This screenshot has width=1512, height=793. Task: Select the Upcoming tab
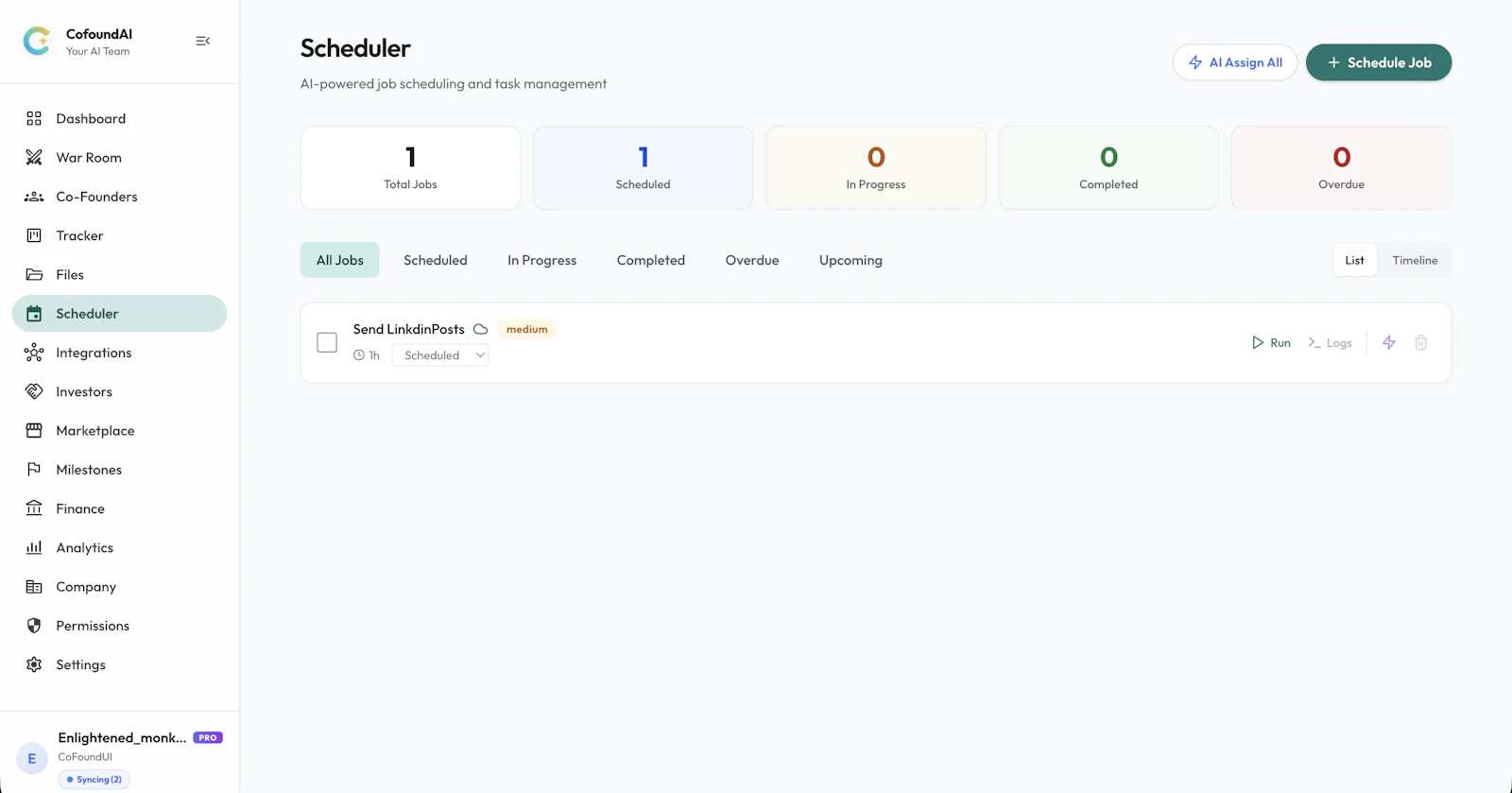pos(850,260)
